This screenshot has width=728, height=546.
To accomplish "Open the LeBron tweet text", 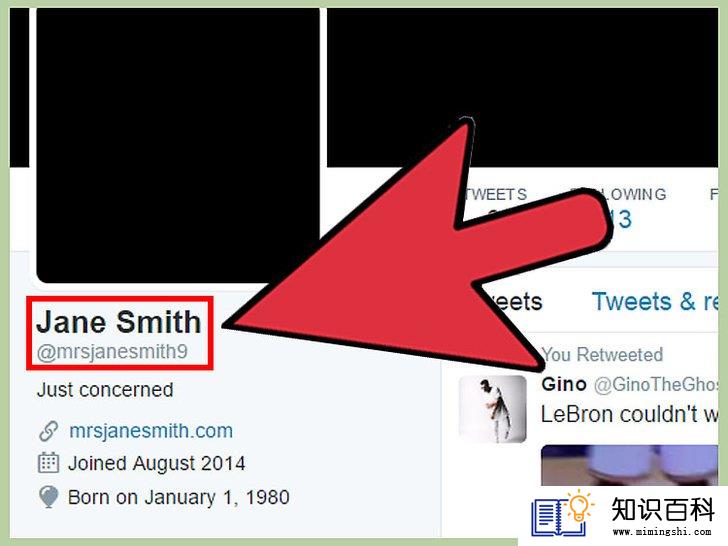I will 630,414.
